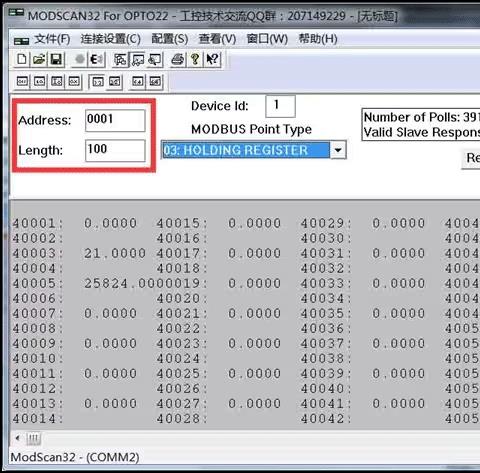Select Integer display format icon
480x473 pixels.
(x=57, y=81)
